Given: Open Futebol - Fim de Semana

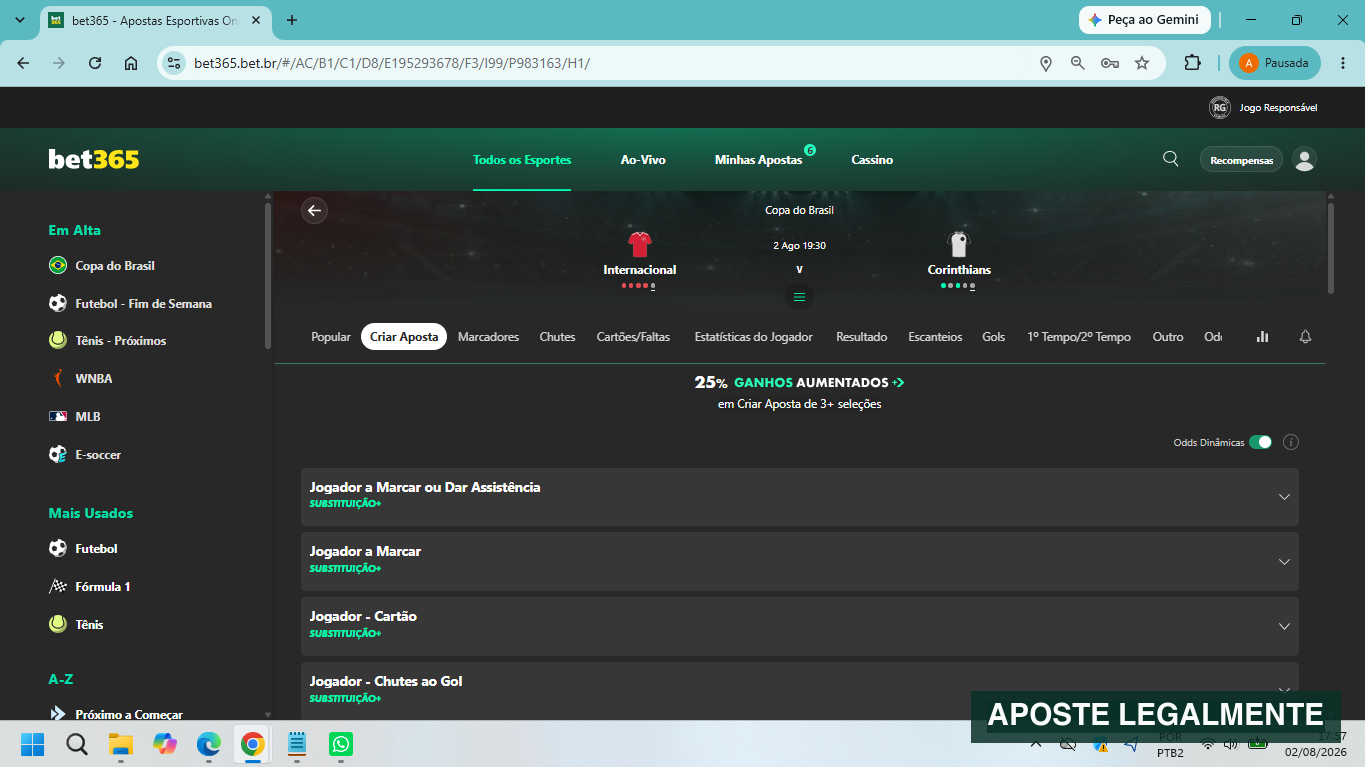Looking at the screenshot, I should click(x=143, y=304).
